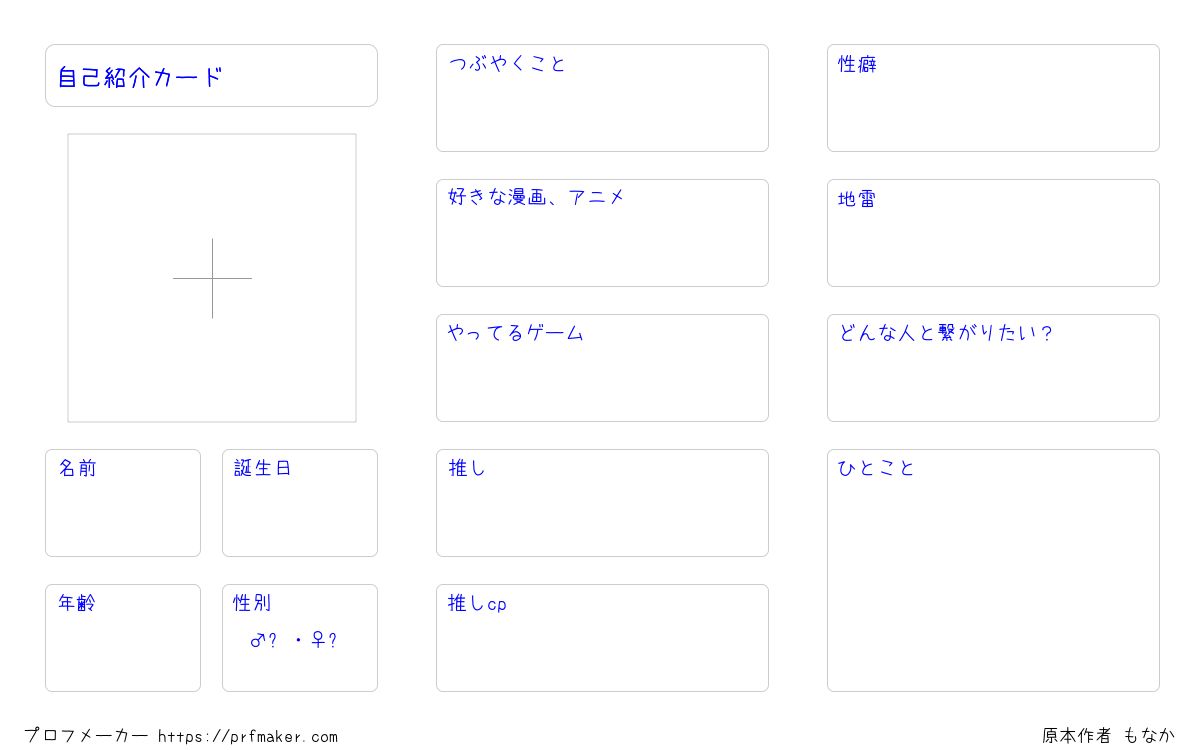Click the やってるゲーム box

tap(602, 368)
